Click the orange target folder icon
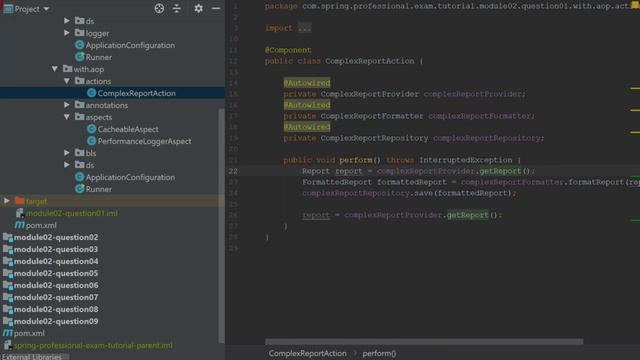The height and width of the screenshot is (360, 640). (20, 200)
